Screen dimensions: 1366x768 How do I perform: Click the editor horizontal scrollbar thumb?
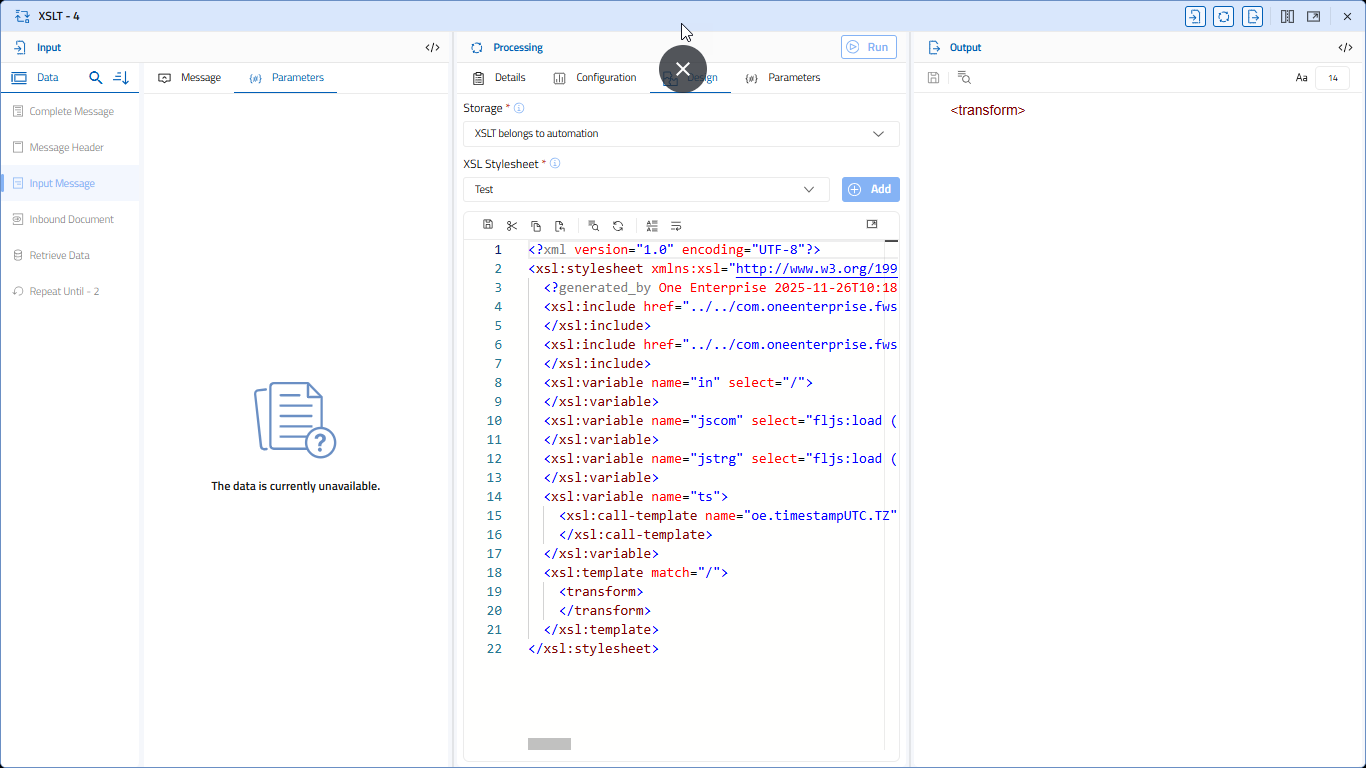click(549, 744)
